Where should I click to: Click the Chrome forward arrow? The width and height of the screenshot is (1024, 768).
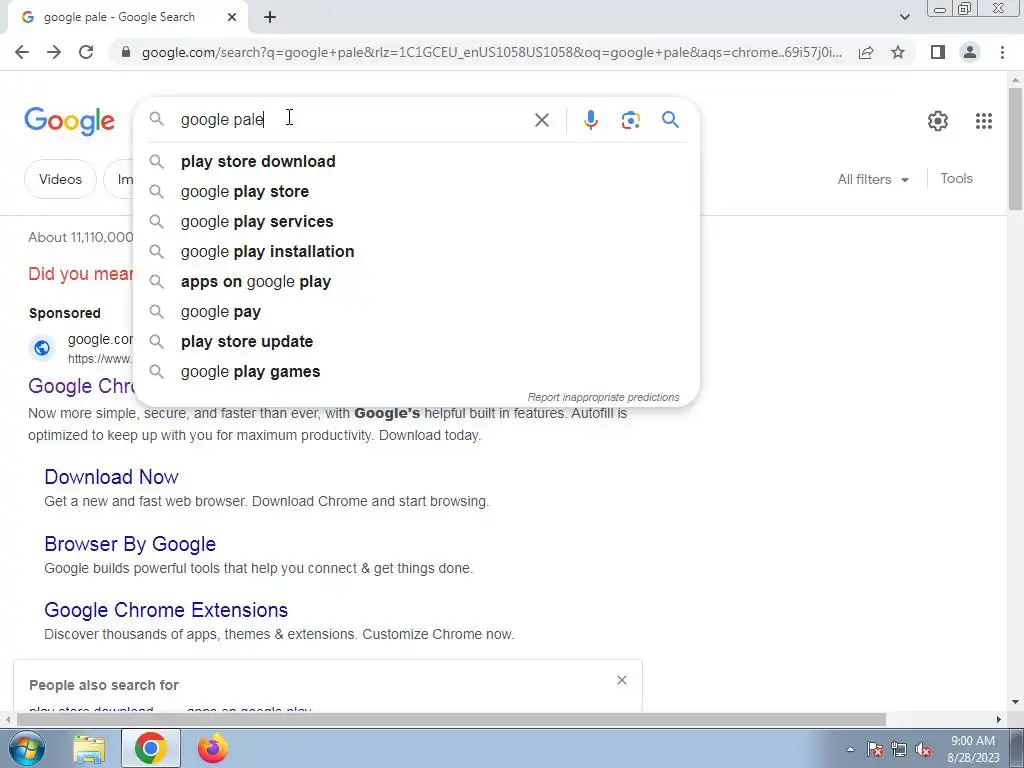[54, 52]
